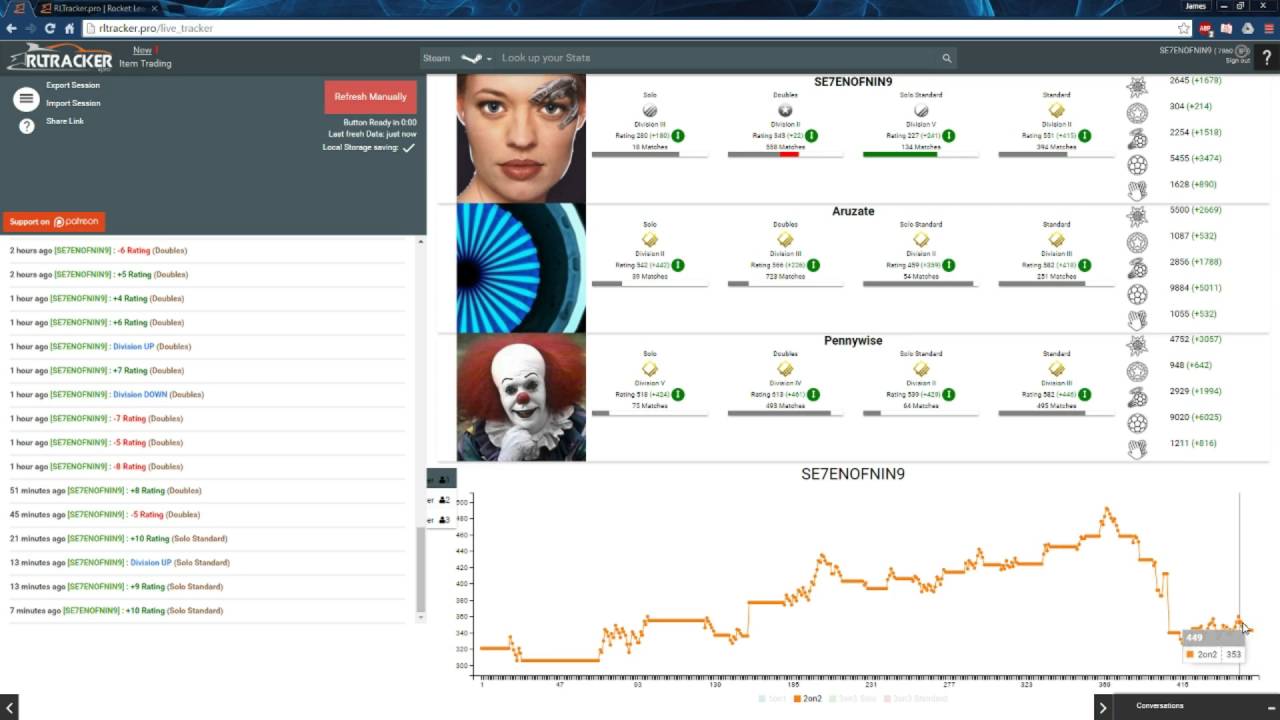1280x720 pixels.
Task: Toggle the 3on3 Solo series in legend
Action: click(x=852, y=698)
